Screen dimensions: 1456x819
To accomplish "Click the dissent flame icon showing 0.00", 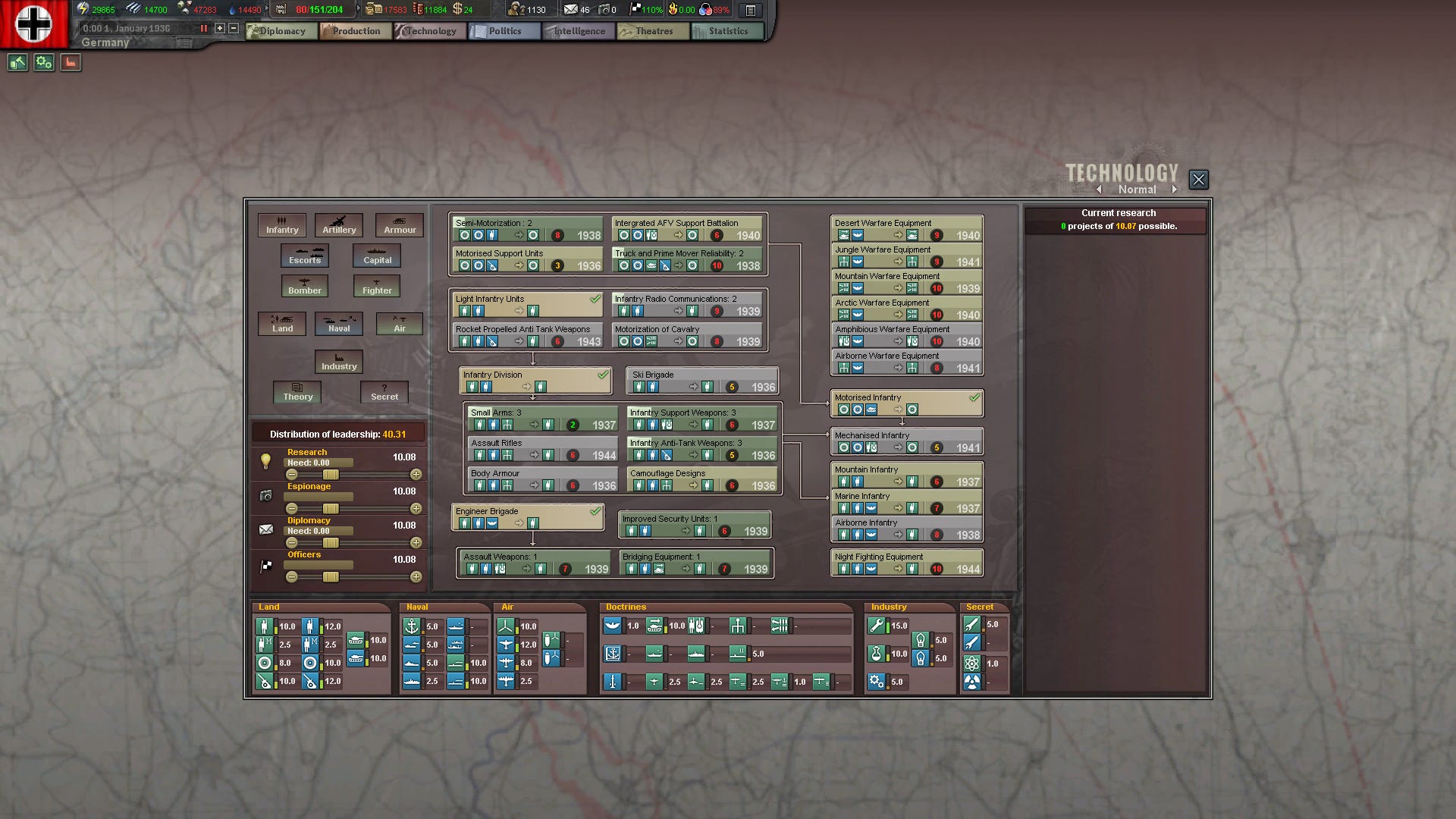I will [x=673, y=10].
